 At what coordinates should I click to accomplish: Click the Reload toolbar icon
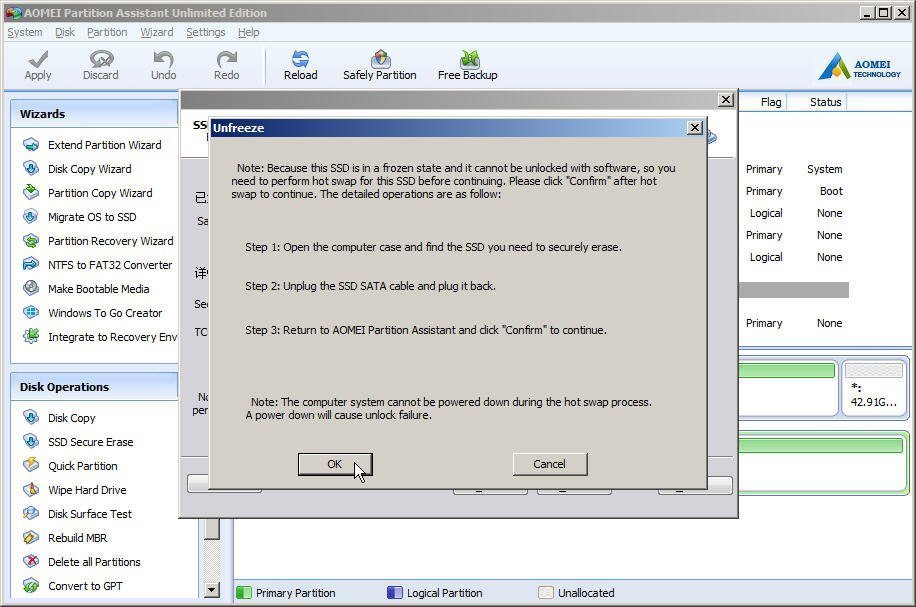300,58
